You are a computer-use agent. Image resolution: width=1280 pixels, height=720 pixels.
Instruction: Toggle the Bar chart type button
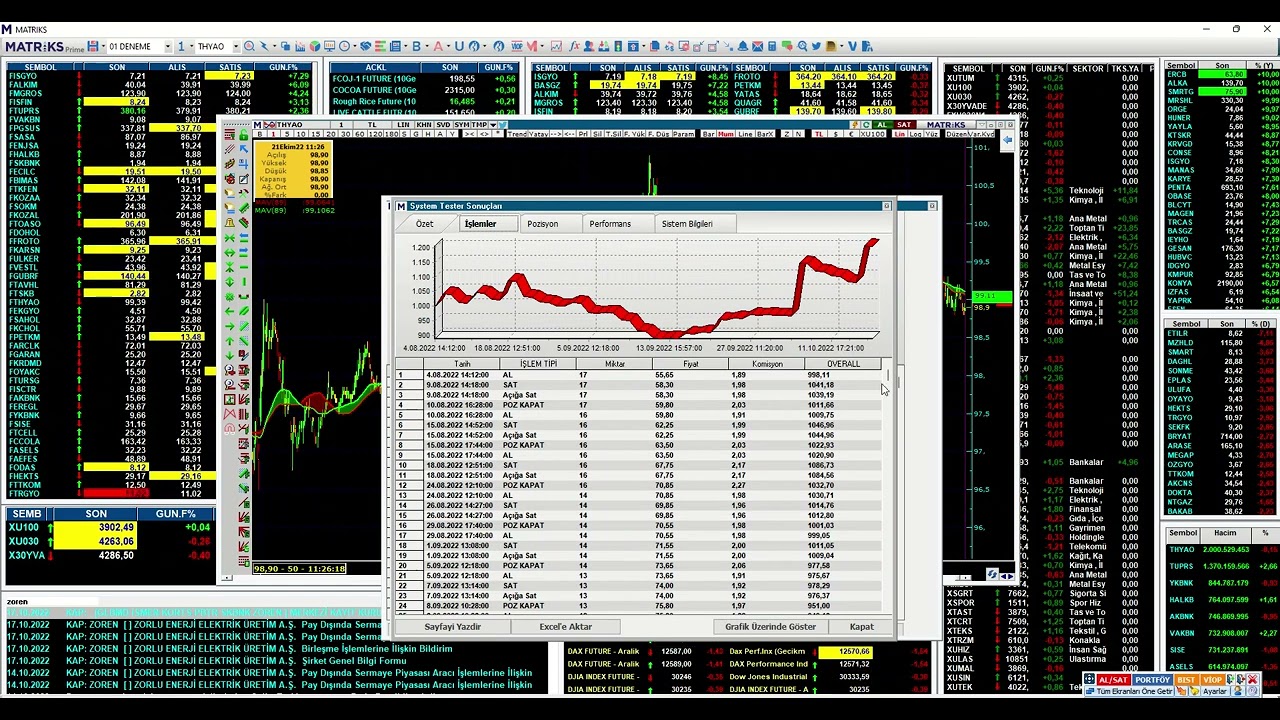click(709, 134)
